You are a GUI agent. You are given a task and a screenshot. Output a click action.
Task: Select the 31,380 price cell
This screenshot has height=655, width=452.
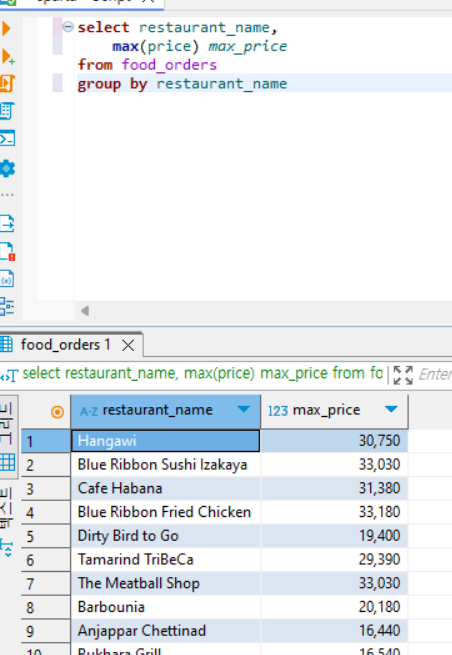[x=334, y=488]
